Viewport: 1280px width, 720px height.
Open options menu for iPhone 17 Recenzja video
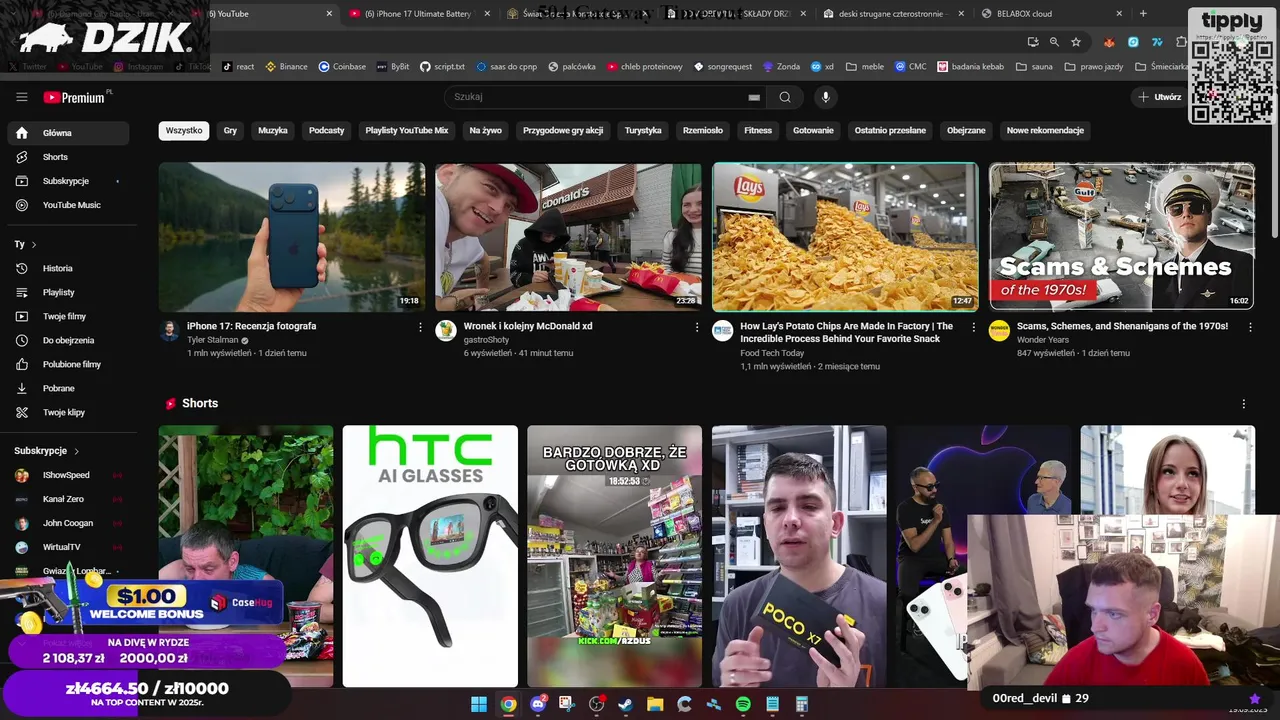click(x=420, y=327)
